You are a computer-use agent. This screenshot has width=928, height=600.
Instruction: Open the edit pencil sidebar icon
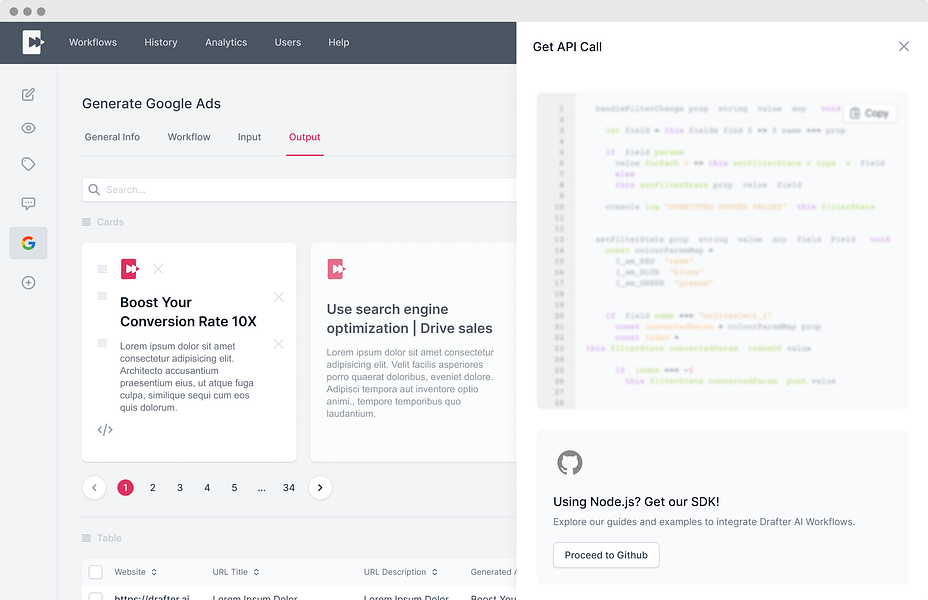click(x=28, y=95)
